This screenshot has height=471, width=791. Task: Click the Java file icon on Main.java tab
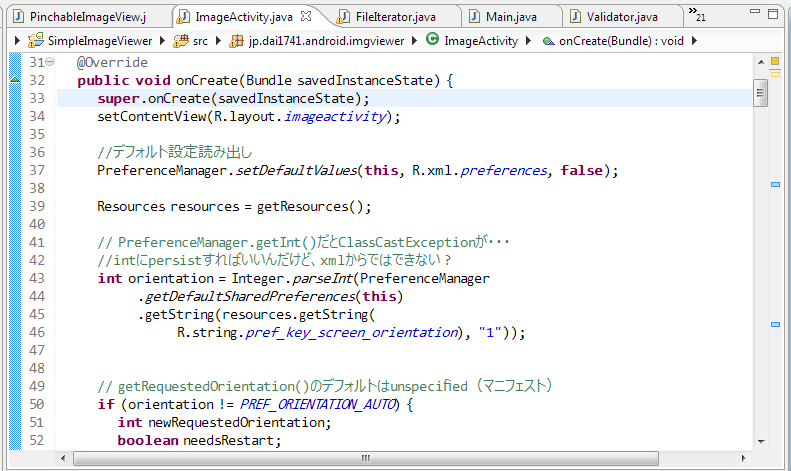pos(474,17)
